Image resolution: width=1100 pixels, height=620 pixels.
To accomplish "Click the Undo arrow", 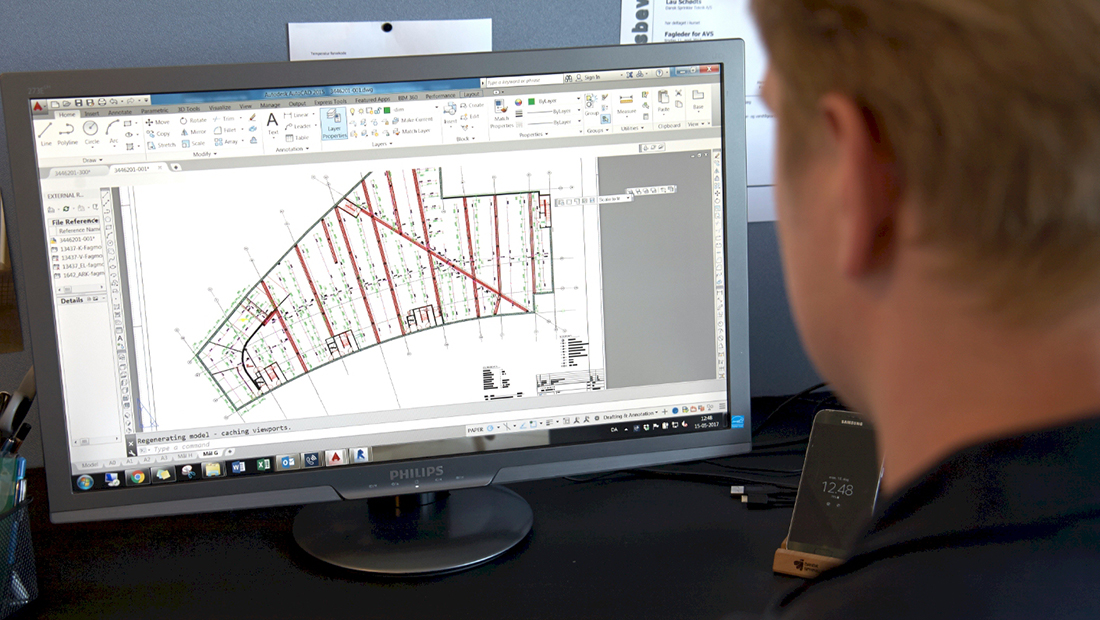I will tap(114, 101).
